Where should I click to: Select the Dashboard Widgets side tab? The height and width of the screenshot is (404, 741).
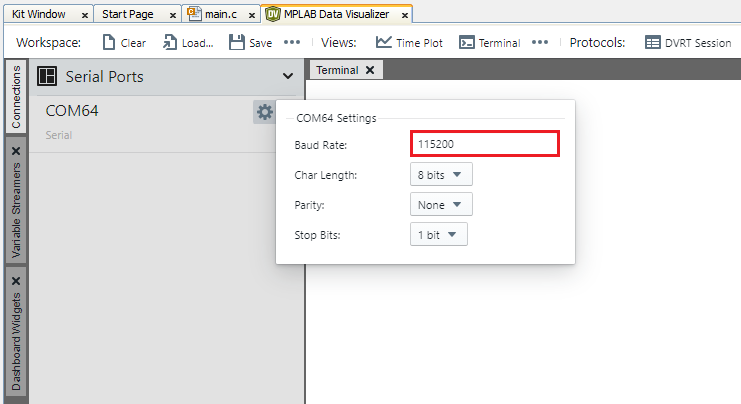(x=16, y=341)
